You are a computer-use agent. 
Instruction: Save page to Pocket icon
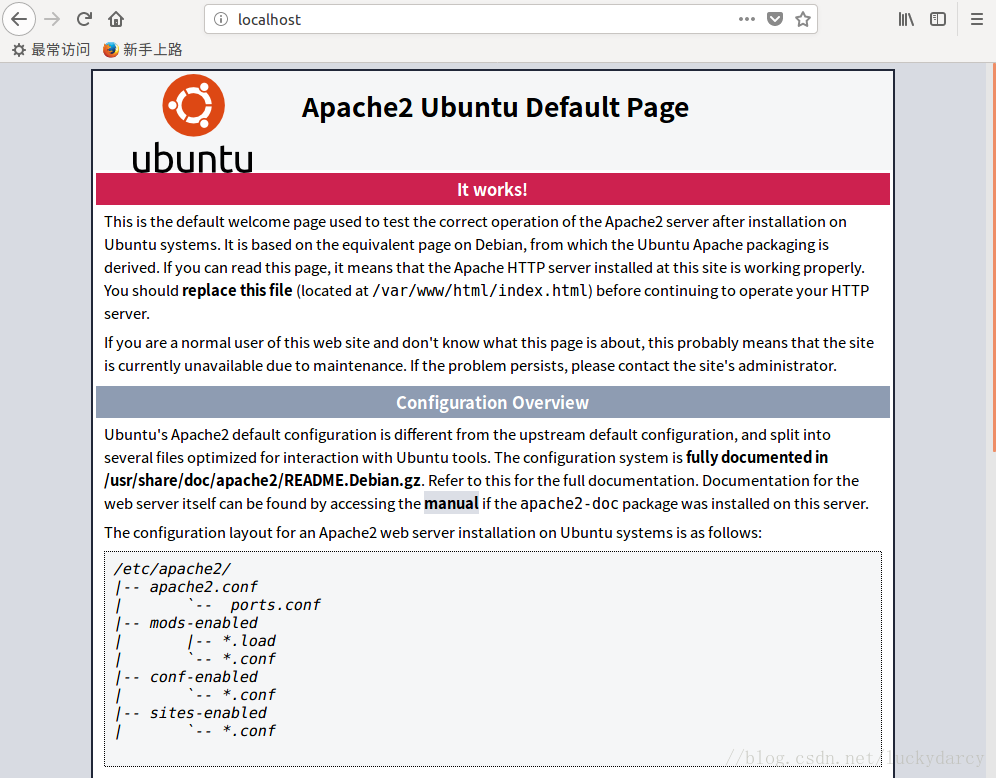click(775, 19)
